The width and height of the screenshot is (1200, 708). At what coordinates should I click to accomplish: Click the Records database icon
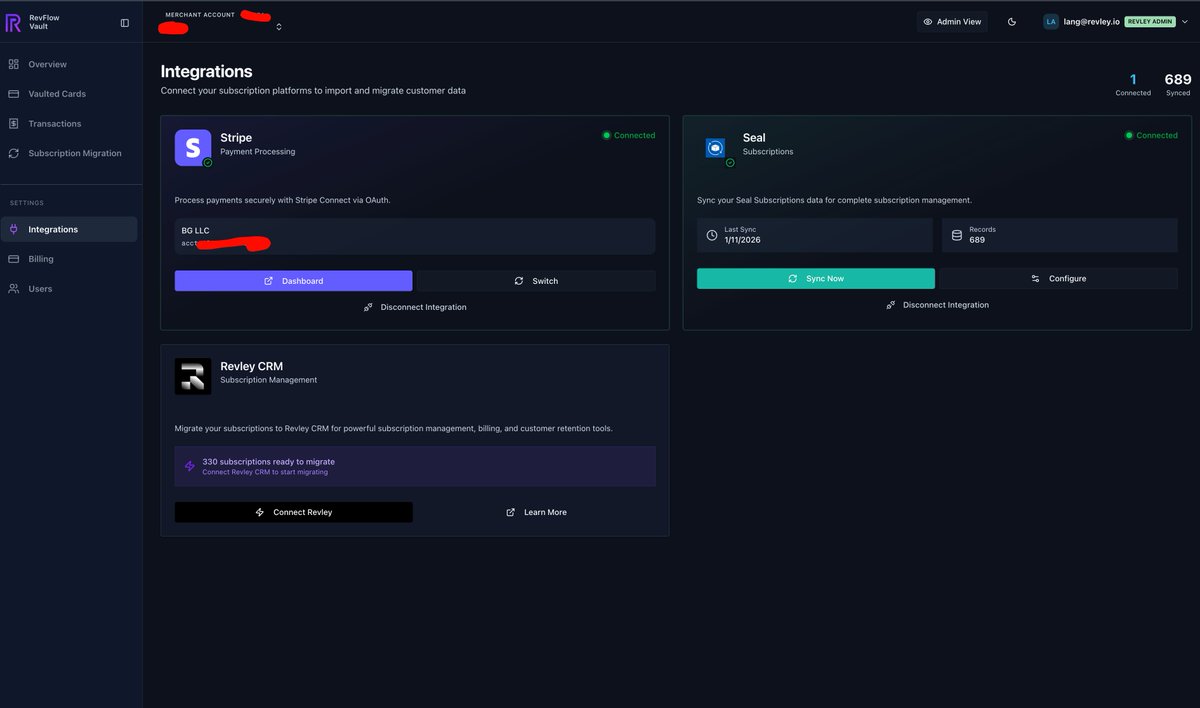pos(957,235)
